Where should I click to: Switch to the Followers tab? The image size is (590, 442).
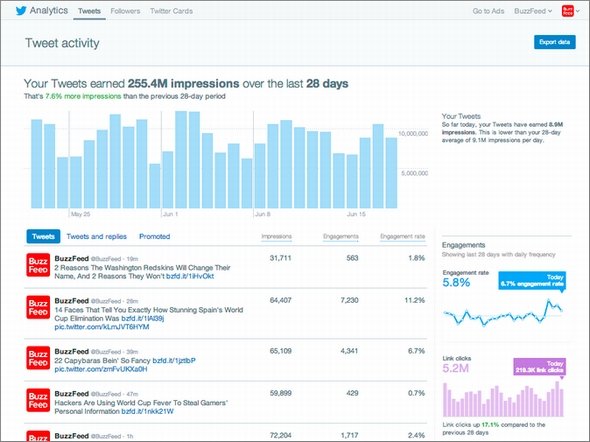125,11
